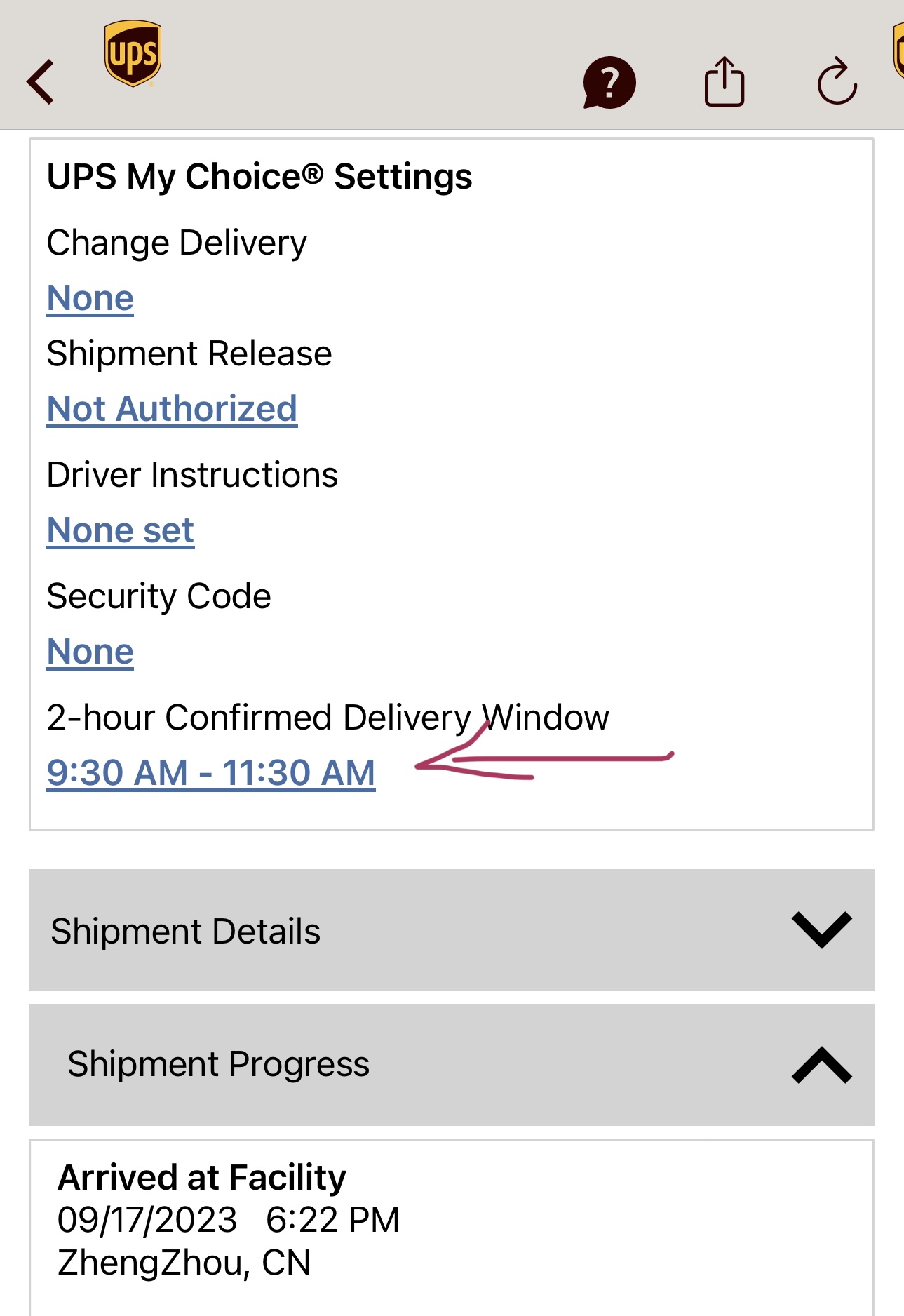Collapse Shipment Progress using the up chevron
The height and width of the screenshot is (1316, 904).
821,1065
